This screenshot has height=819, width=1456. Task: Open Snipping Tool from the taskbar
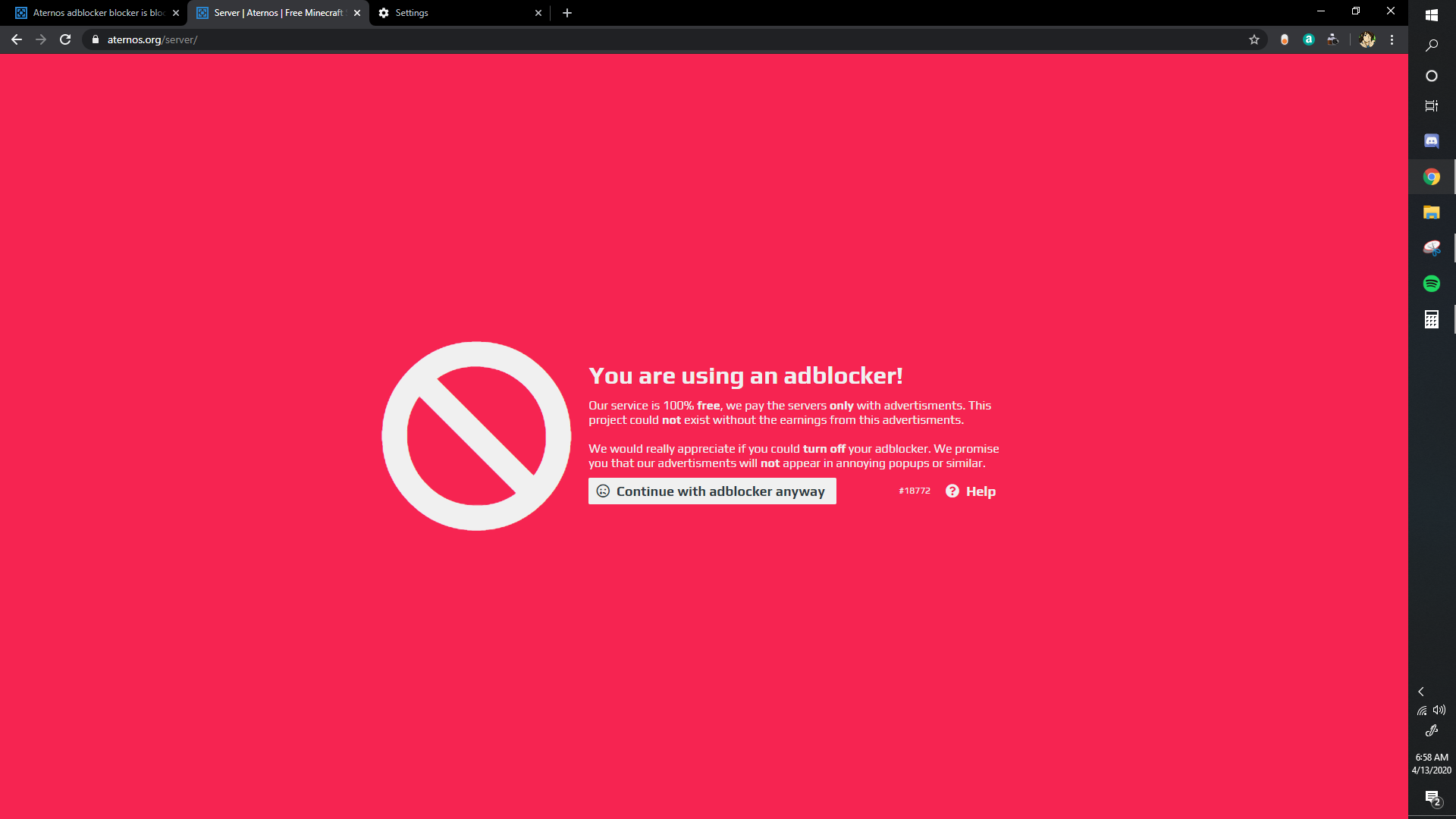(1432, 248)
